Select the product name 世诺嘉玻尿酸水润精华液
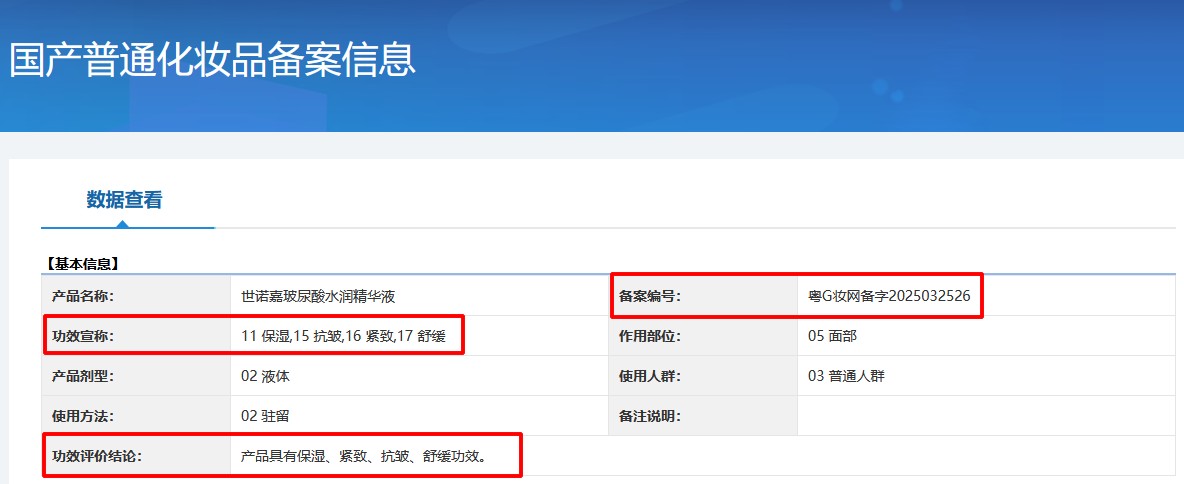1184x484 pixels. coord(325,296)
